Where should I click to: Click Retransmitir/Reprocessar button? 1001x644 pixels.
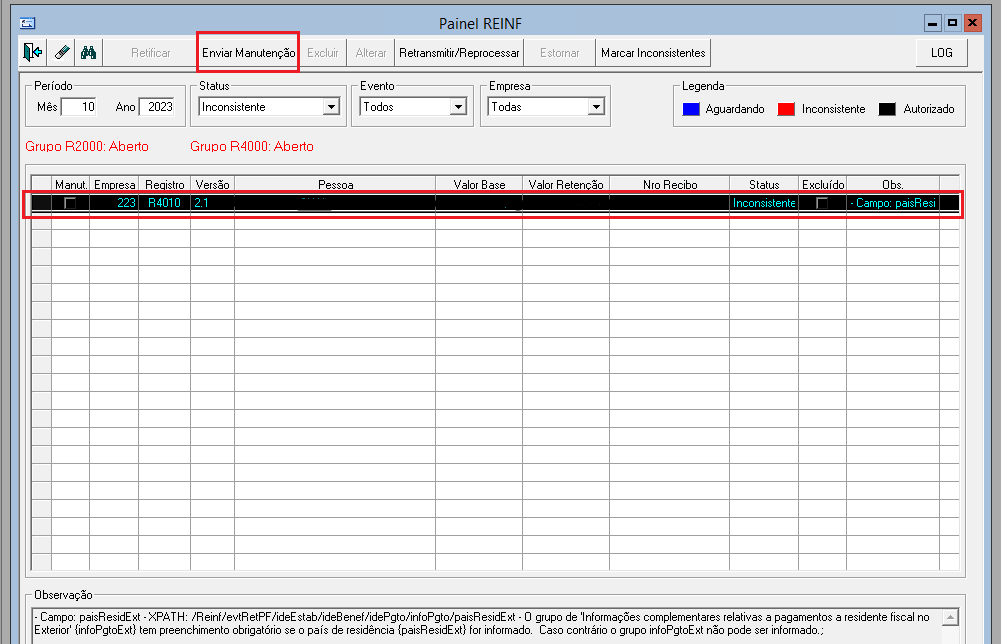point(459,52)
